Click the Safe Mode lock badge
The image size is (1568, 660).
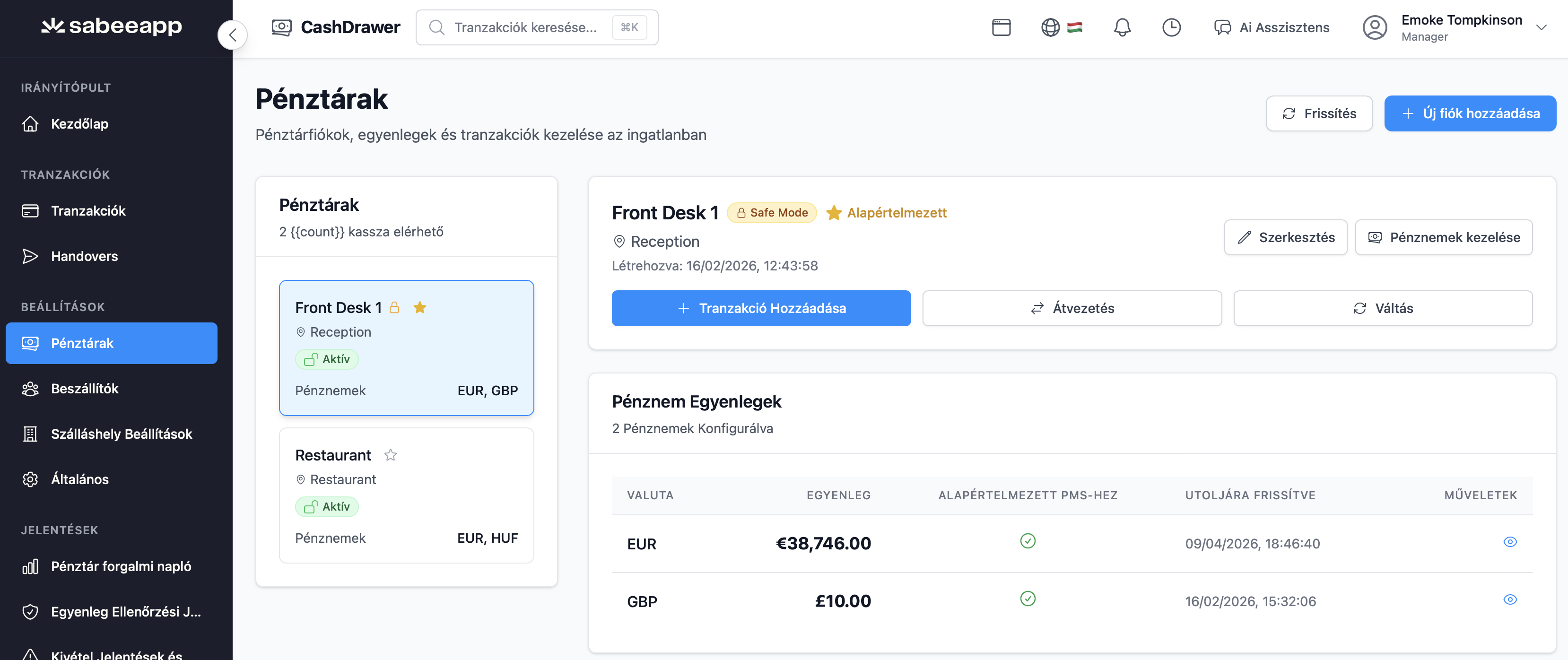(x=771, y=212)
